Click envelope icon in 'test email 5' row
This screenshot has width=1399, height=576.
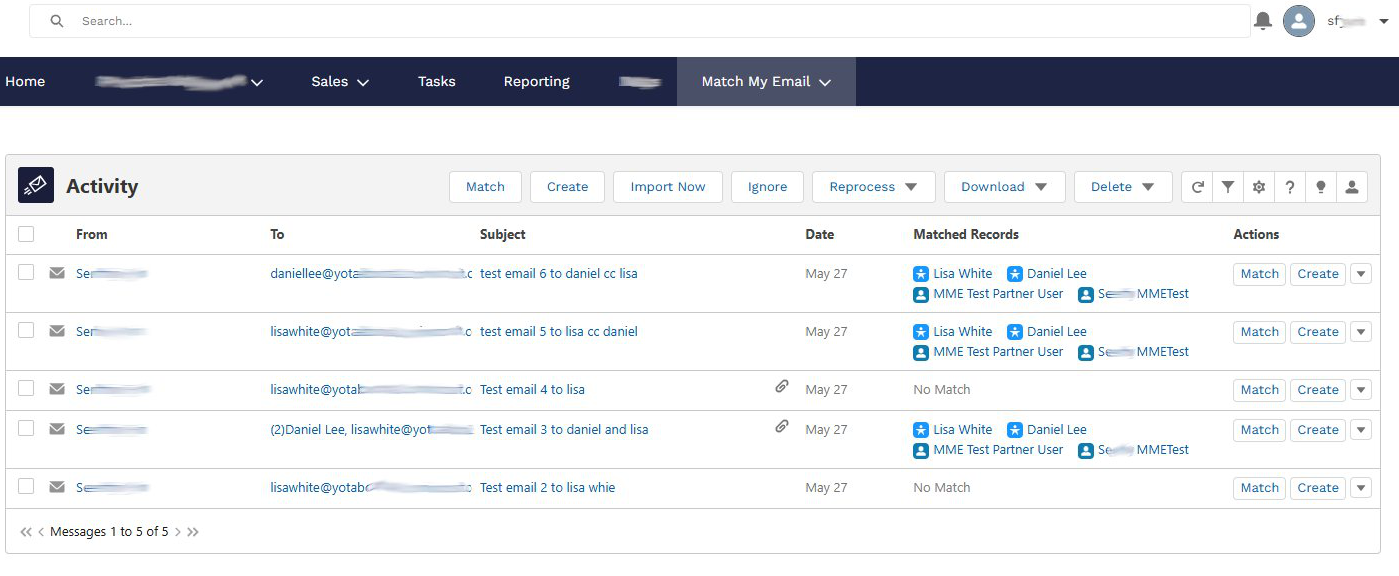(57, 331)
